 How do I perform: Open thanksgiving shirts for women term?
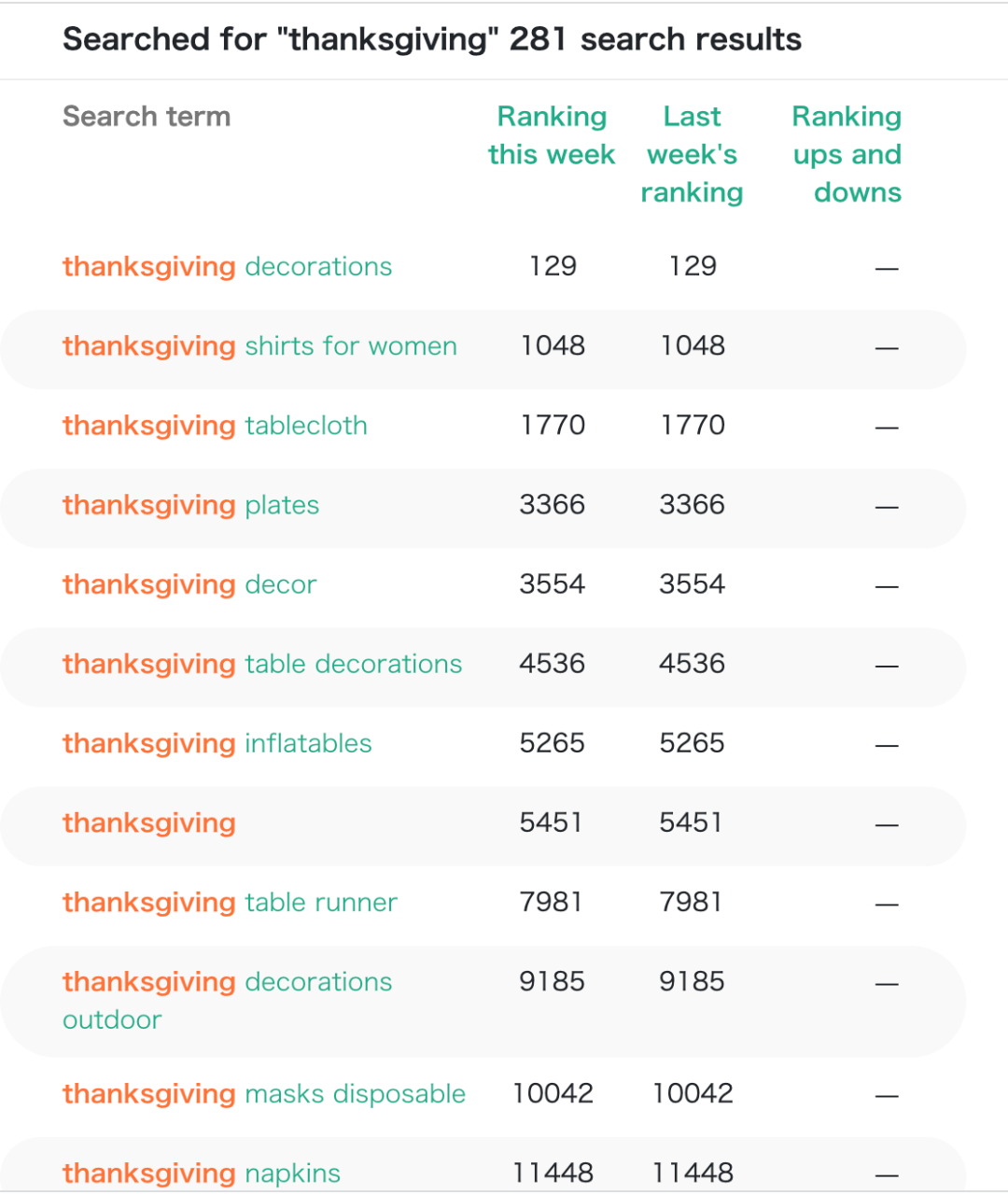pyautogui.click(x=259, y=346)
